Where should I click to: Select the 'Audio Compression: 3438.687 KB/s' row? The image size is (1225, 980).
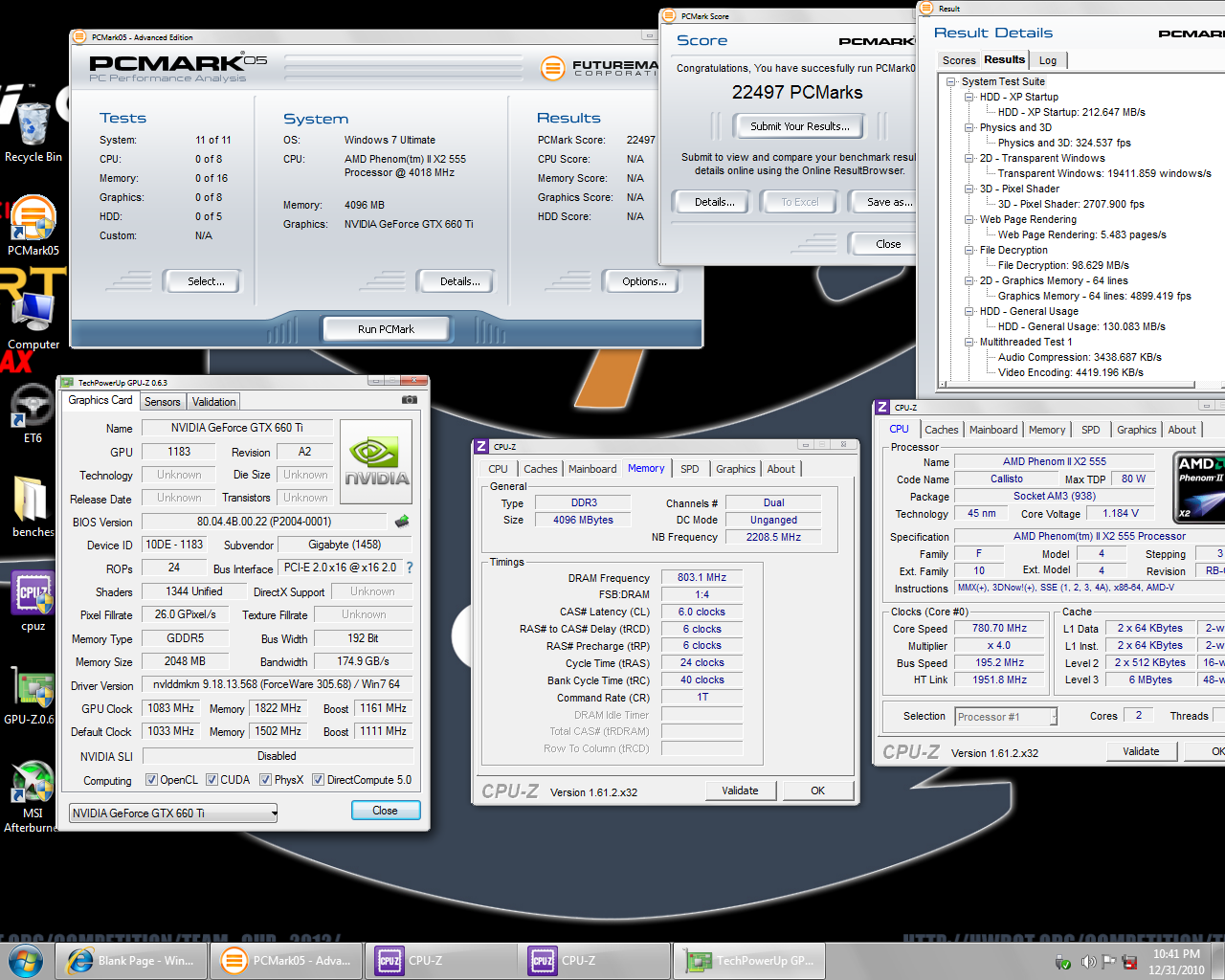click(x=1080, y=358)
